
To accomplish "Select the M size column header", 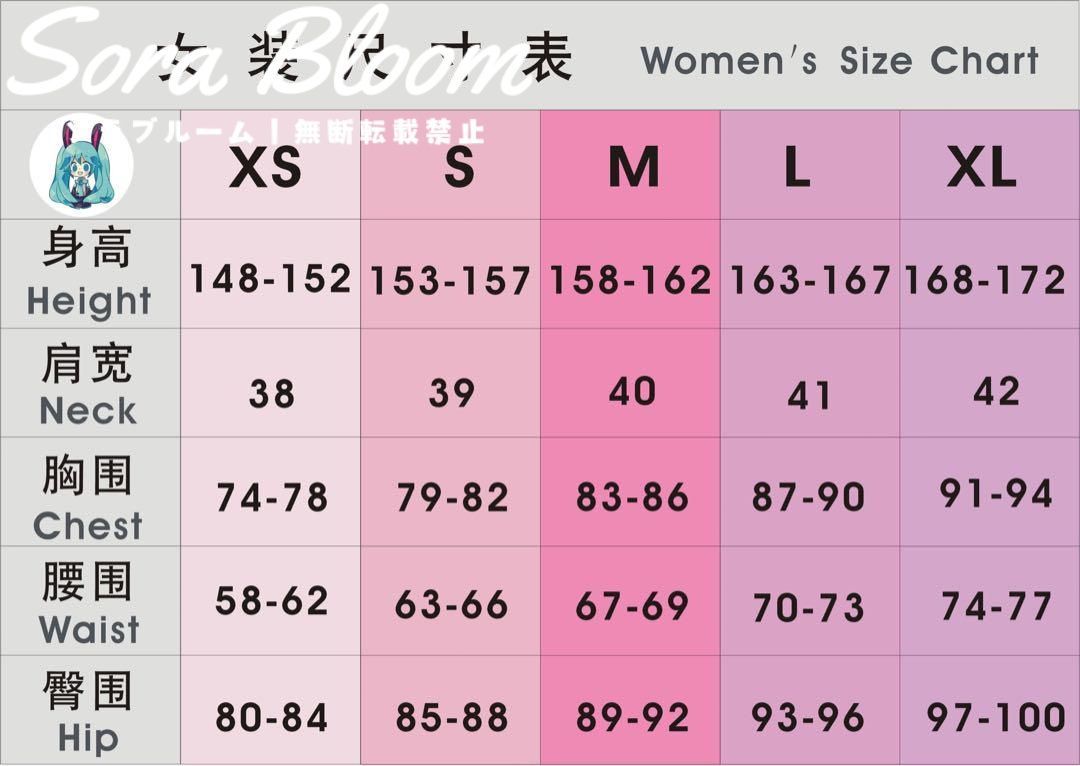I will (630, 165).
